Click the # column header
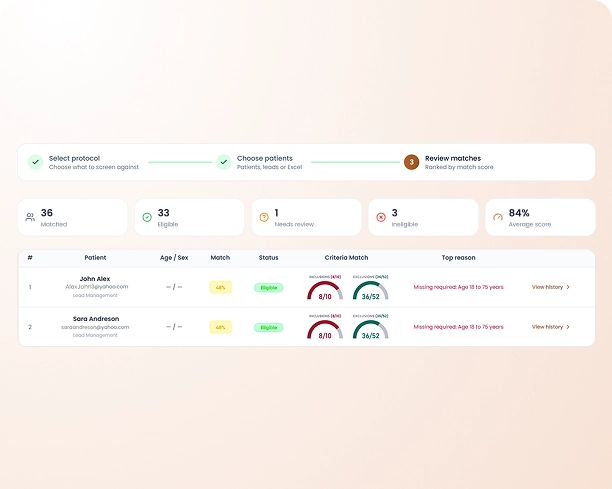This screenshot has width=612, height=489. tap(30, 258)
